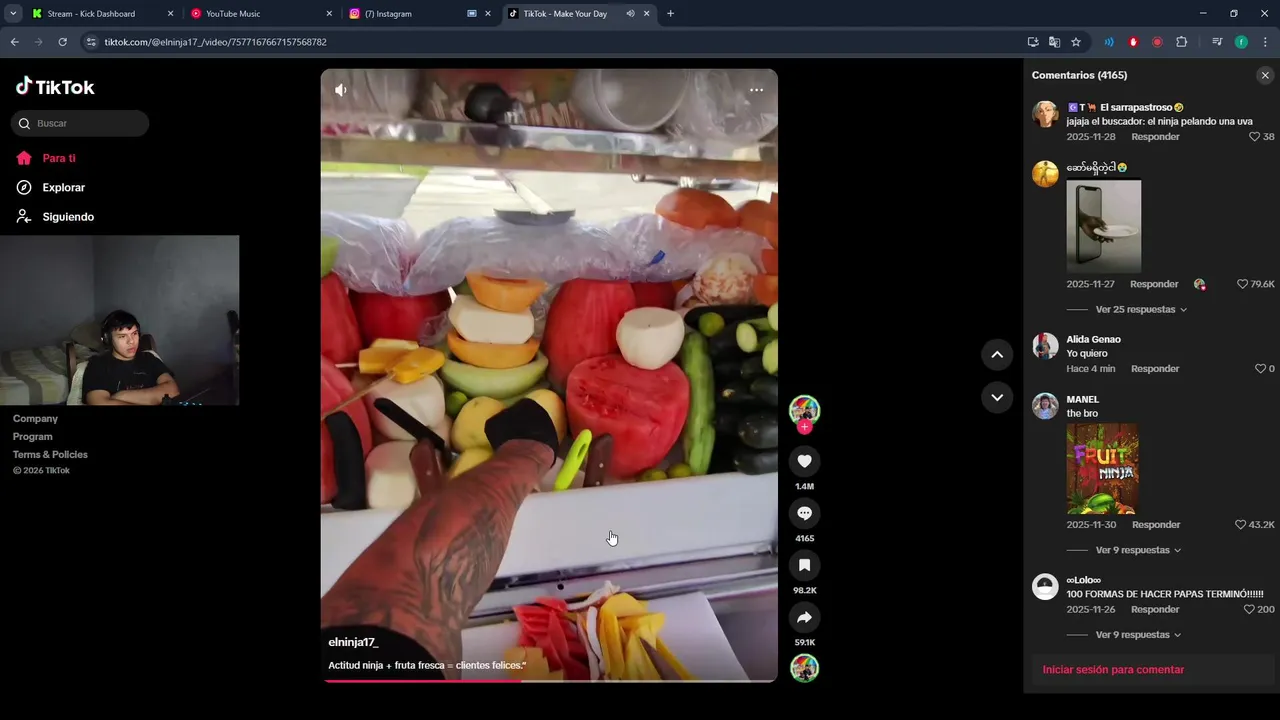This screenshot has height=720, width=1280.
Task: Like MANEL's comment with 43.2K likes
Action: point(1240,525)
